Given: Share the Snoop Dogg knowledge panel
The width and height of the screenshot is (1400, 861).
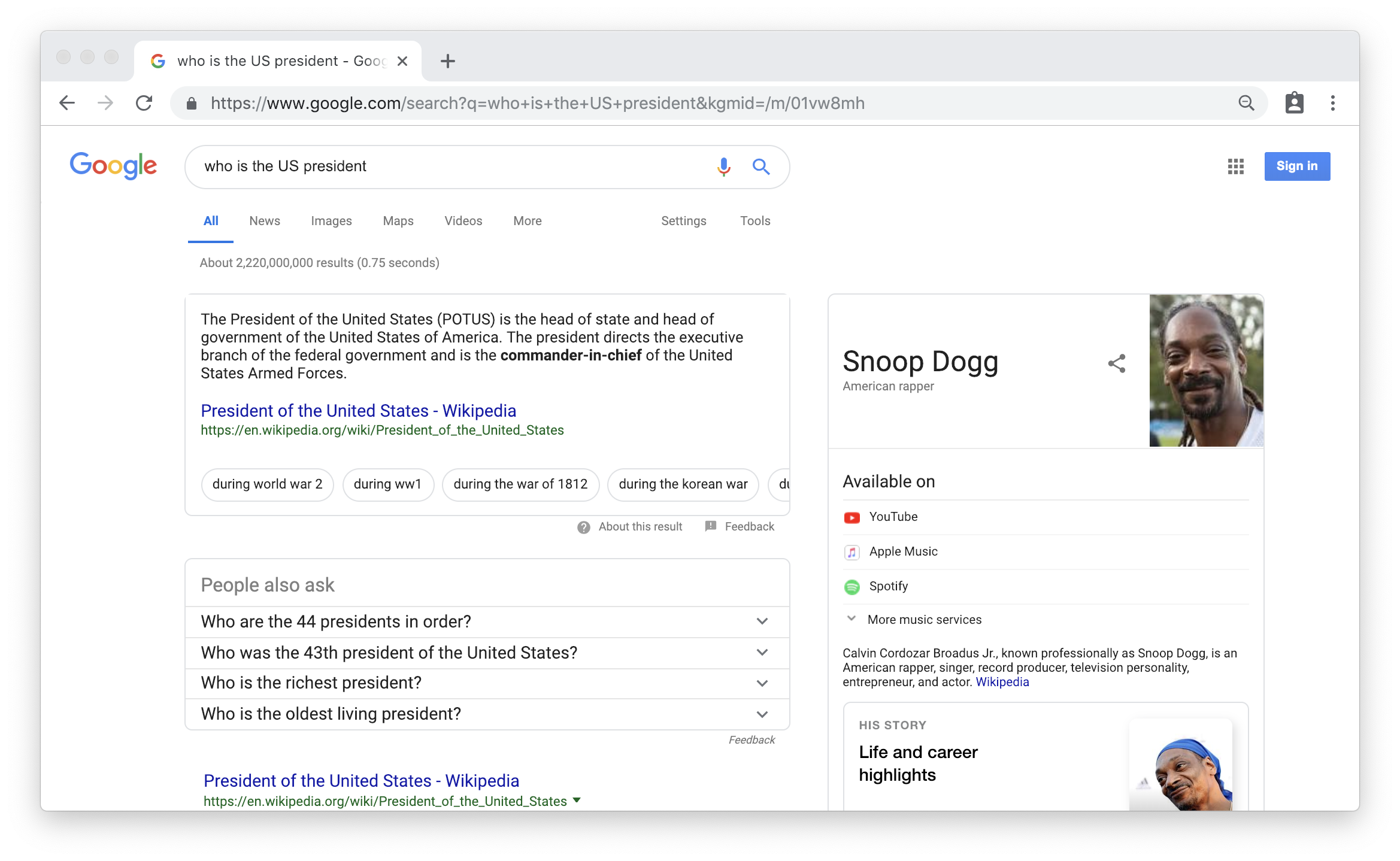Looking at the screenshot, I should (1116, 363).
